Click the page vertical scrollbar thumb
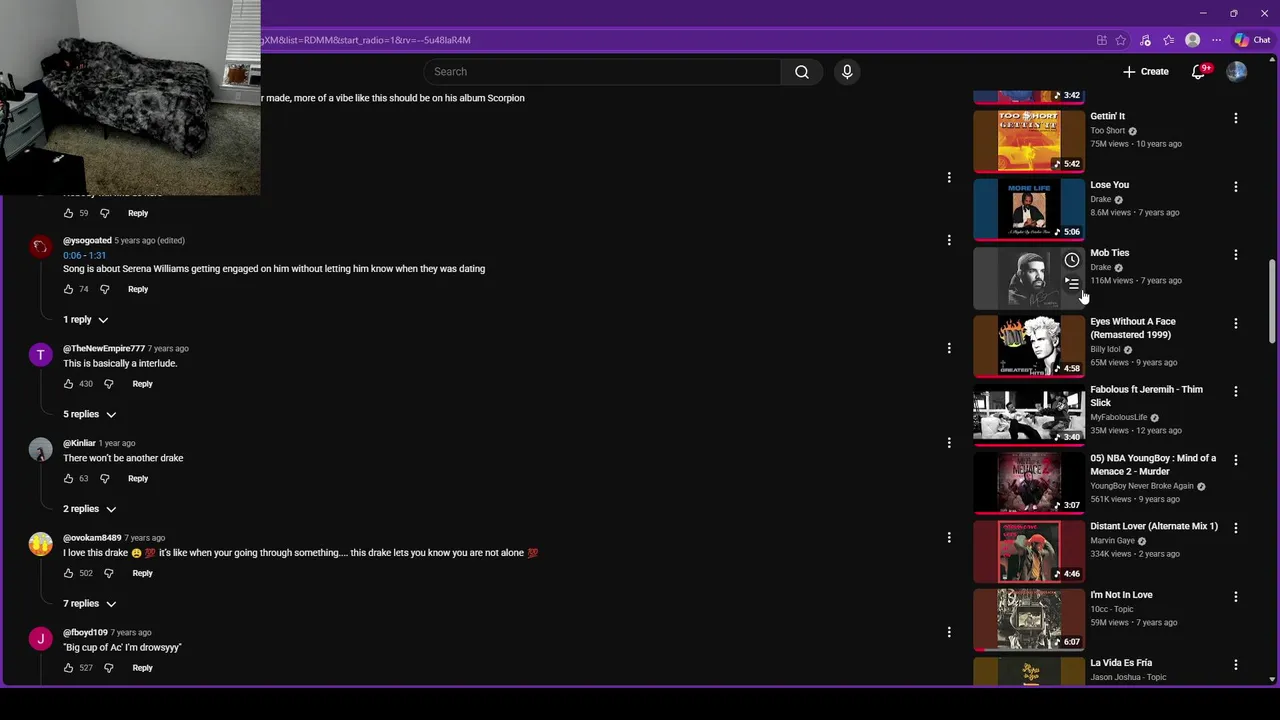The height and width of the screenshot is (720, 1280). point(1272,300)
